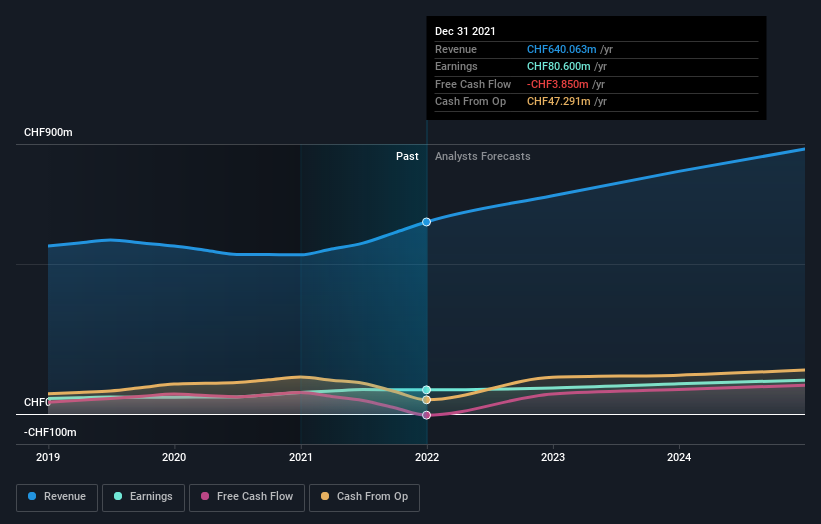Click the Dec 31 2021 tooltip date
The width and height of the screenshot is (821, 524).
point(465,31)
